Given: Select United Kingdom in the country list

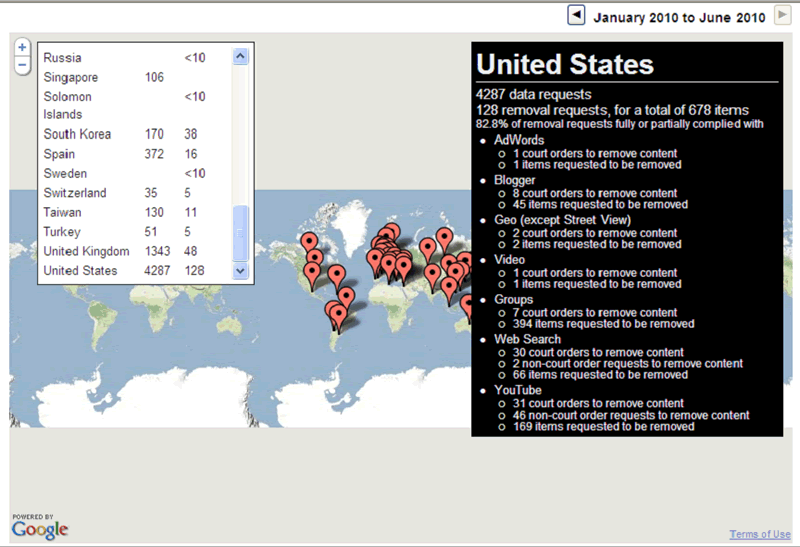Looking at the screenshot, I should (86, 252).
